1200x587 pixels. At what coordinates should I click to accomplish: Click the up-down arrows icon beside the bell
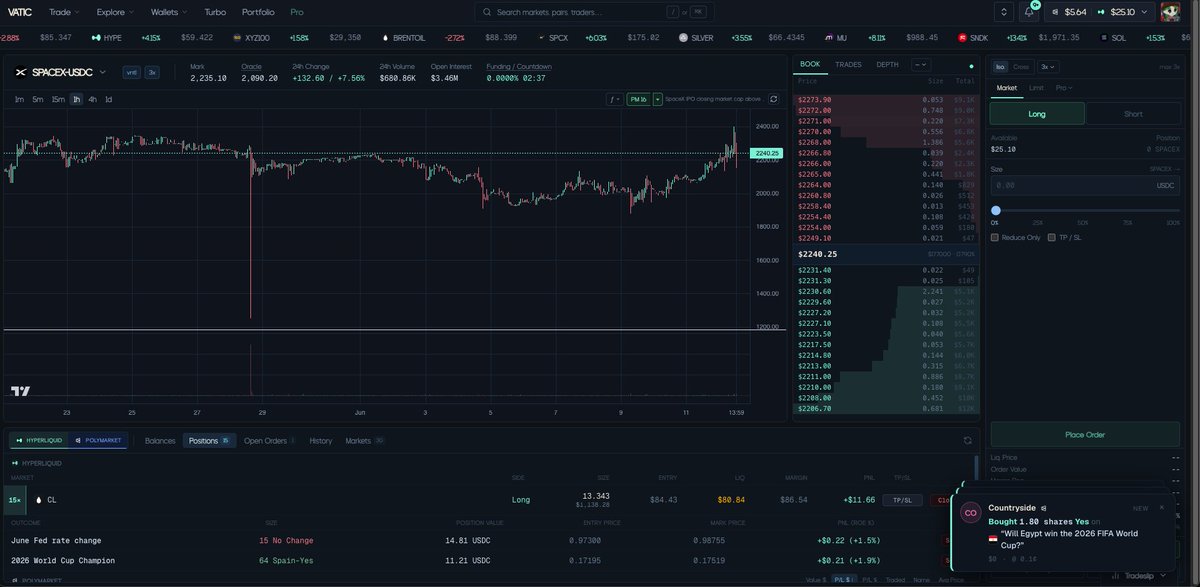click(1005, 12)
